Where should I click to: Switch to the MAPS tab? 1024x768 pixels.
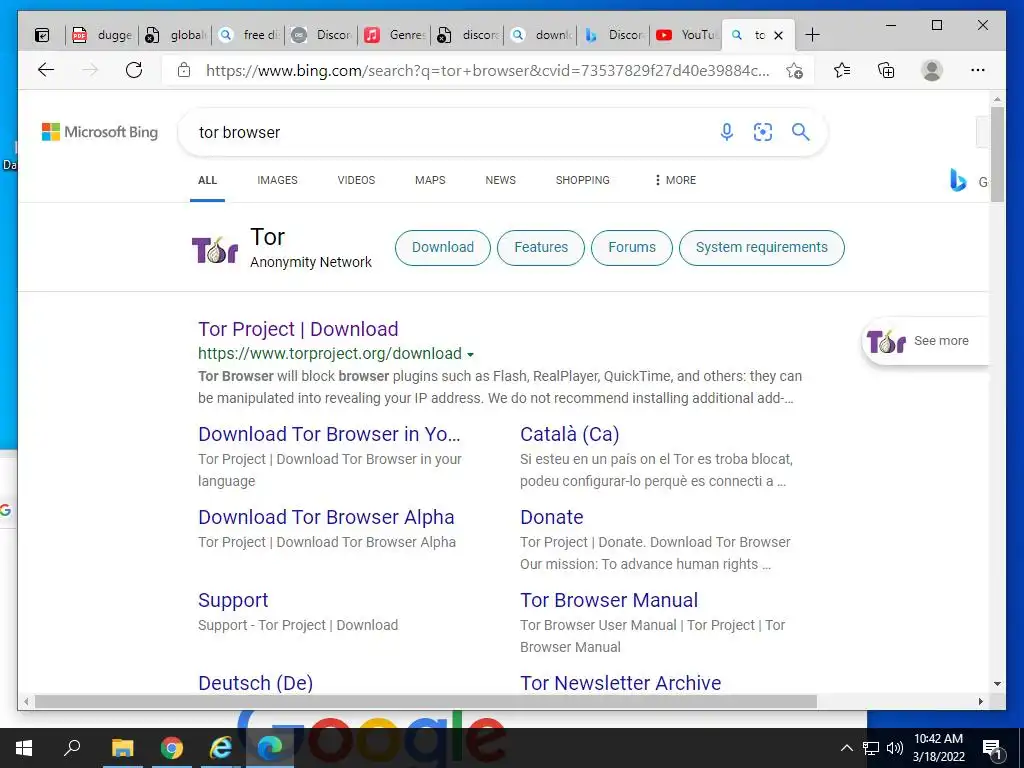tap(430, 180)
